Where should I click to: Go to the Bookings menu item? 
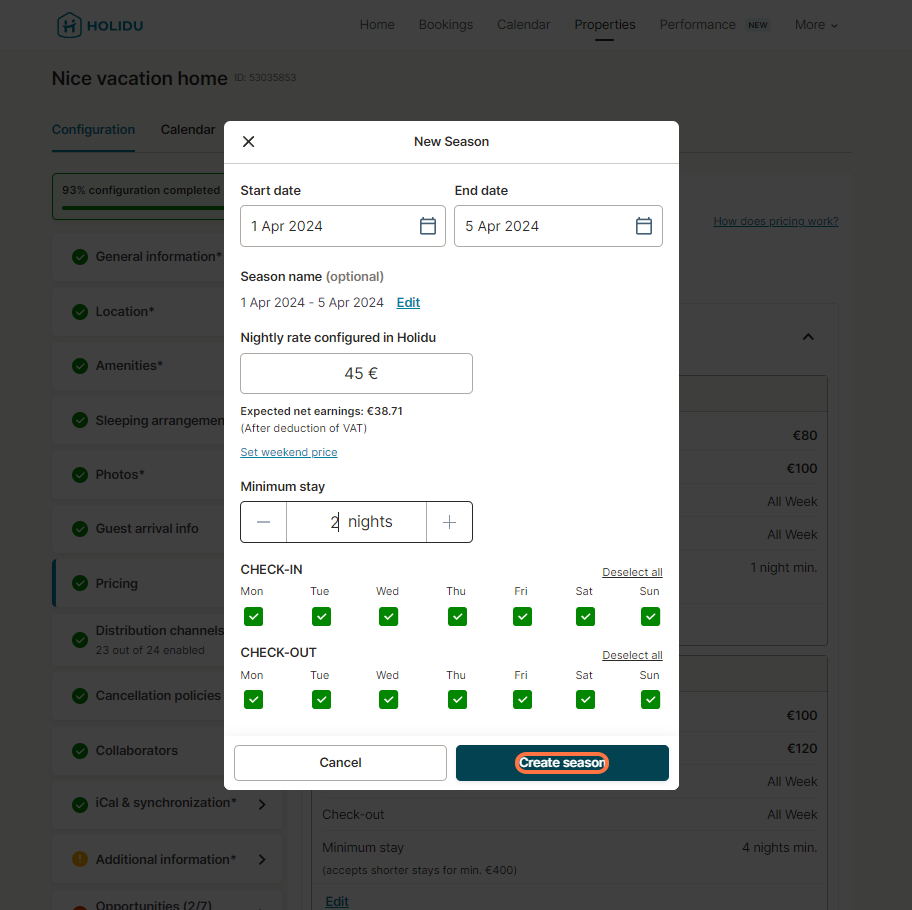point(445,25)
